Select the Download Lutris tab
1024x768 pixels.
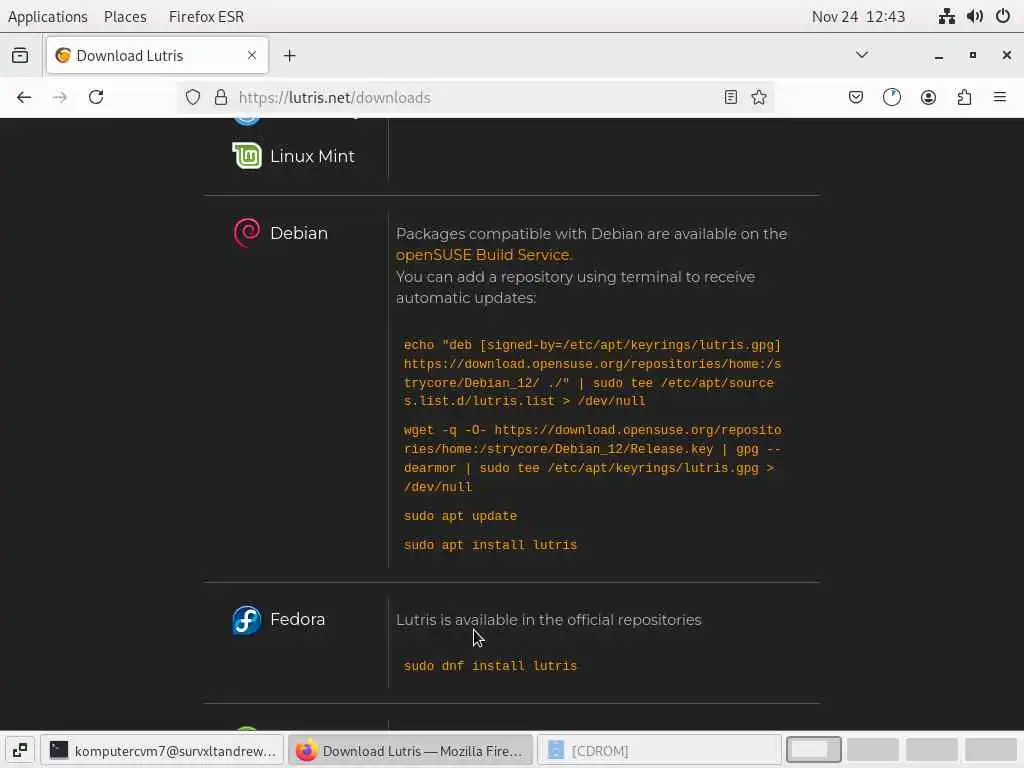pyautogui.click(x=157, y=56)
